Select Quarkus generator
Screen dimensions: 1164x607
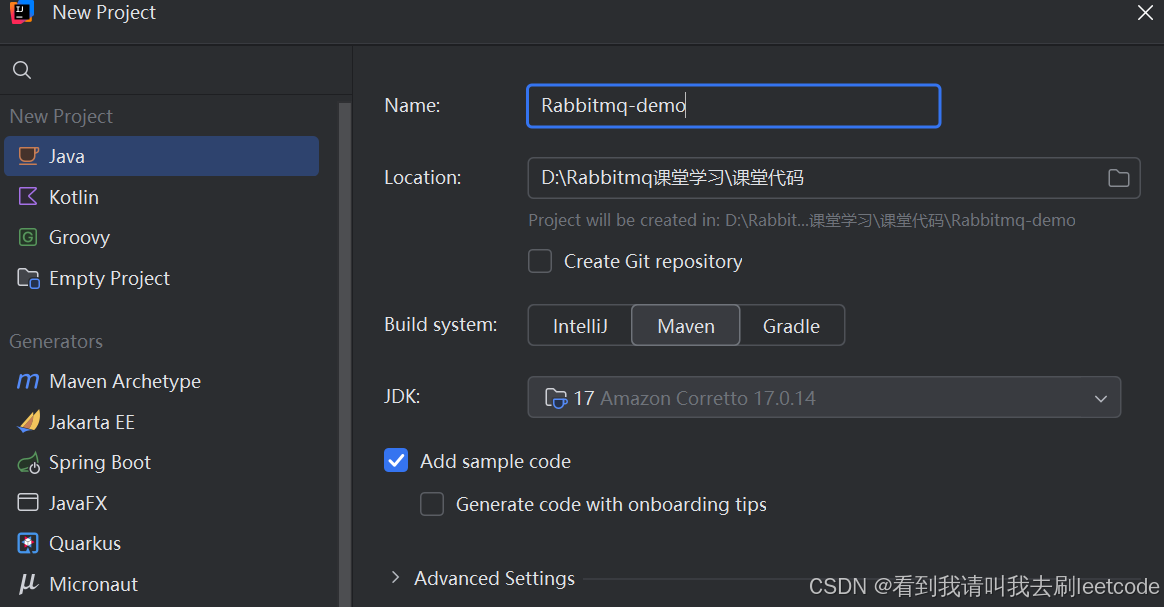coord(162,543)
